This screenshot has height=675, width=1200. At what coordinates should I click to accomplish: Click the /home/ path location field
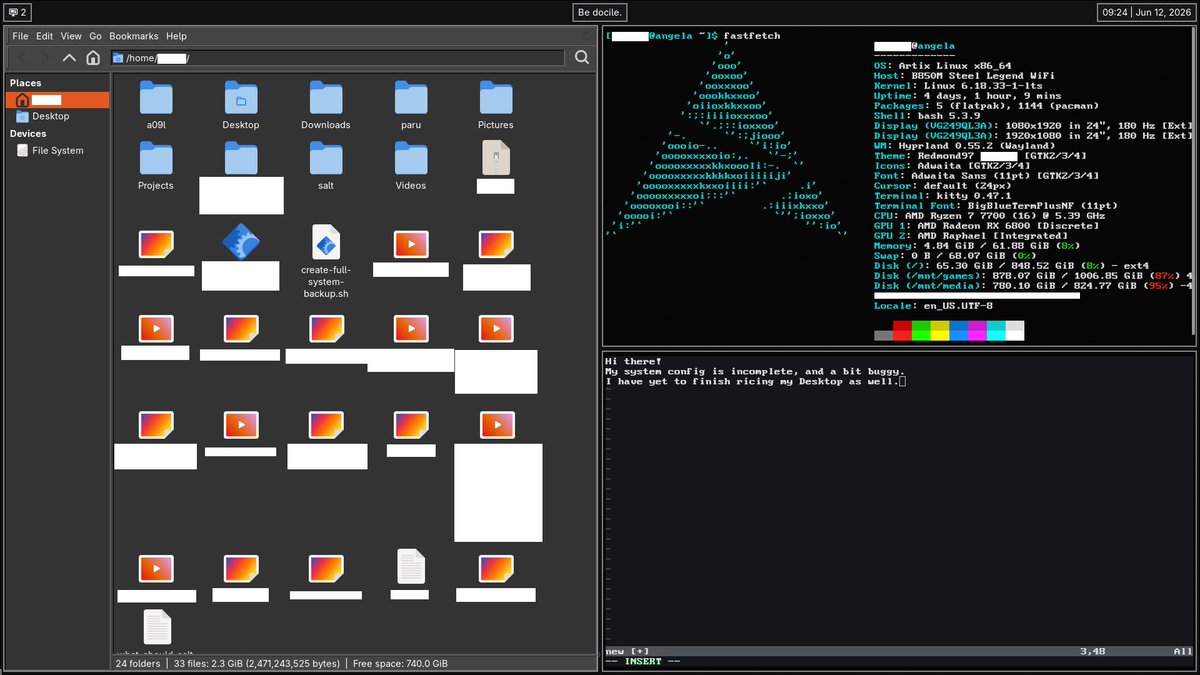(x=337, y=58)
